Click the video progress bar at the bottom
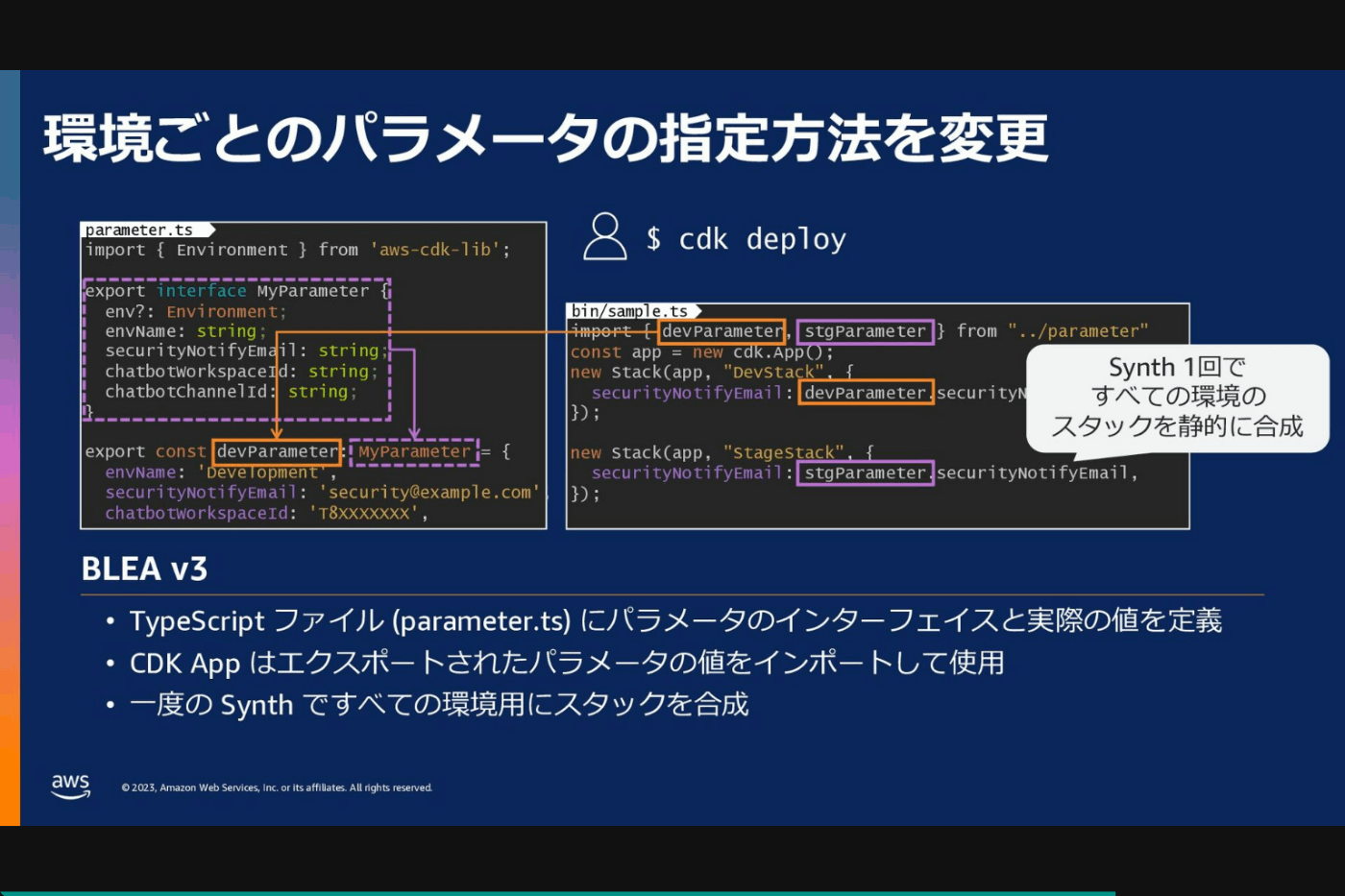 click(x=672, y=893)
